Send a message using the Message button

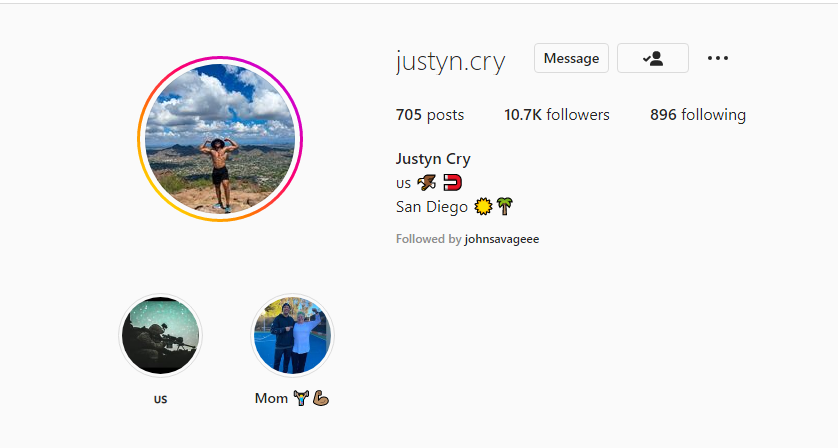pos(571,58)
